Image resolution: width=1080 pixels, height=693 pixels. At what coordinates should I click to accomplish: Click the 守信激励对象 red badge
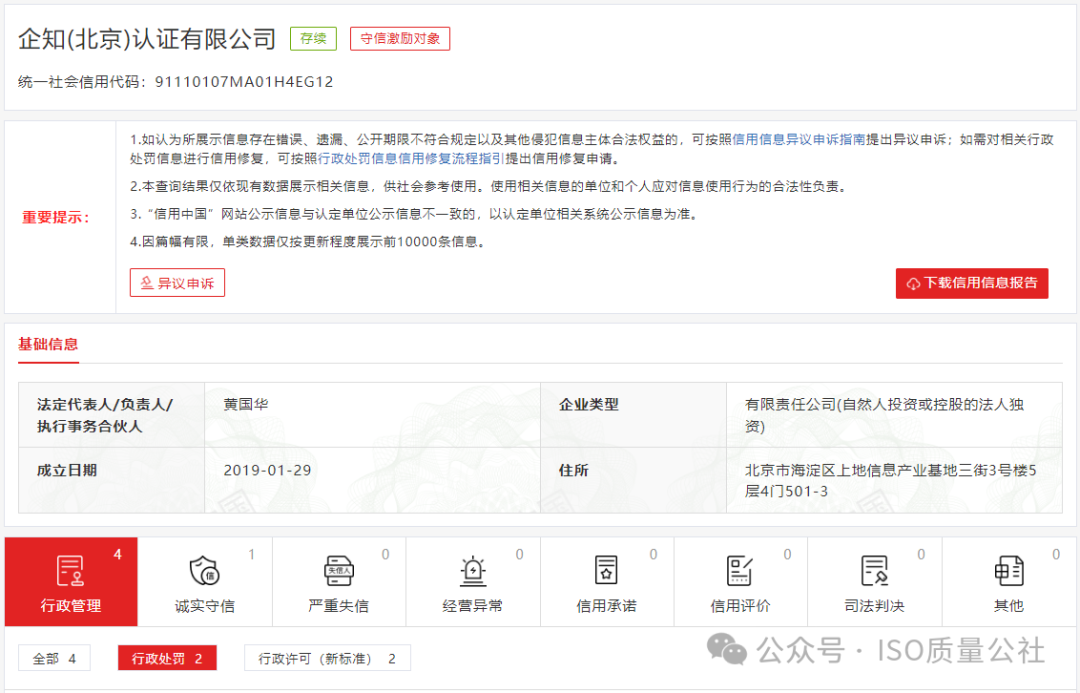(399, 38)
